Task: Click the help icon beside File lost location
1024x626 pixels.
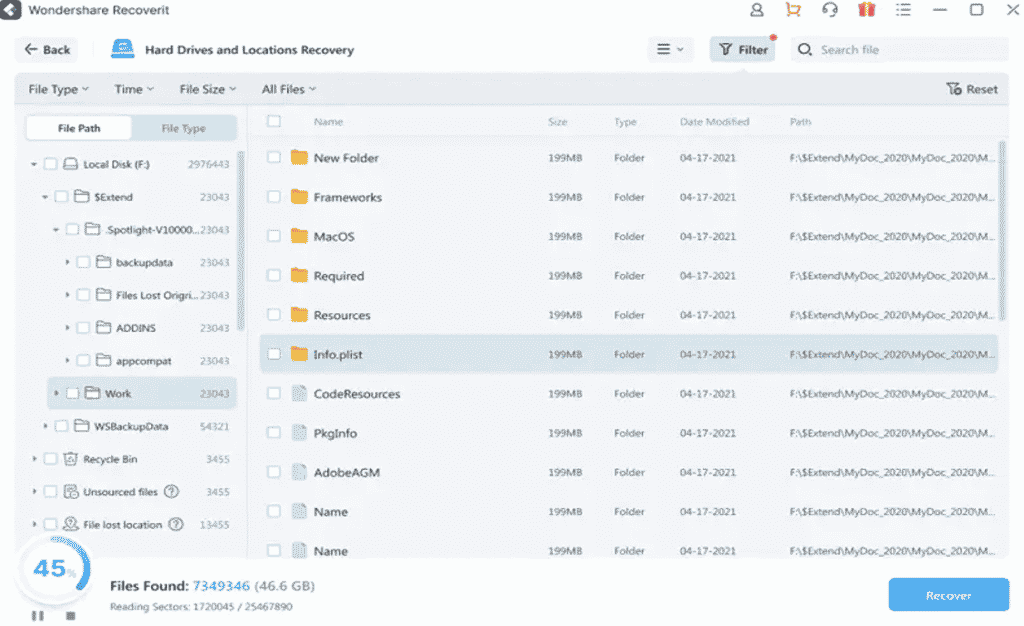Action: (176, 524)
